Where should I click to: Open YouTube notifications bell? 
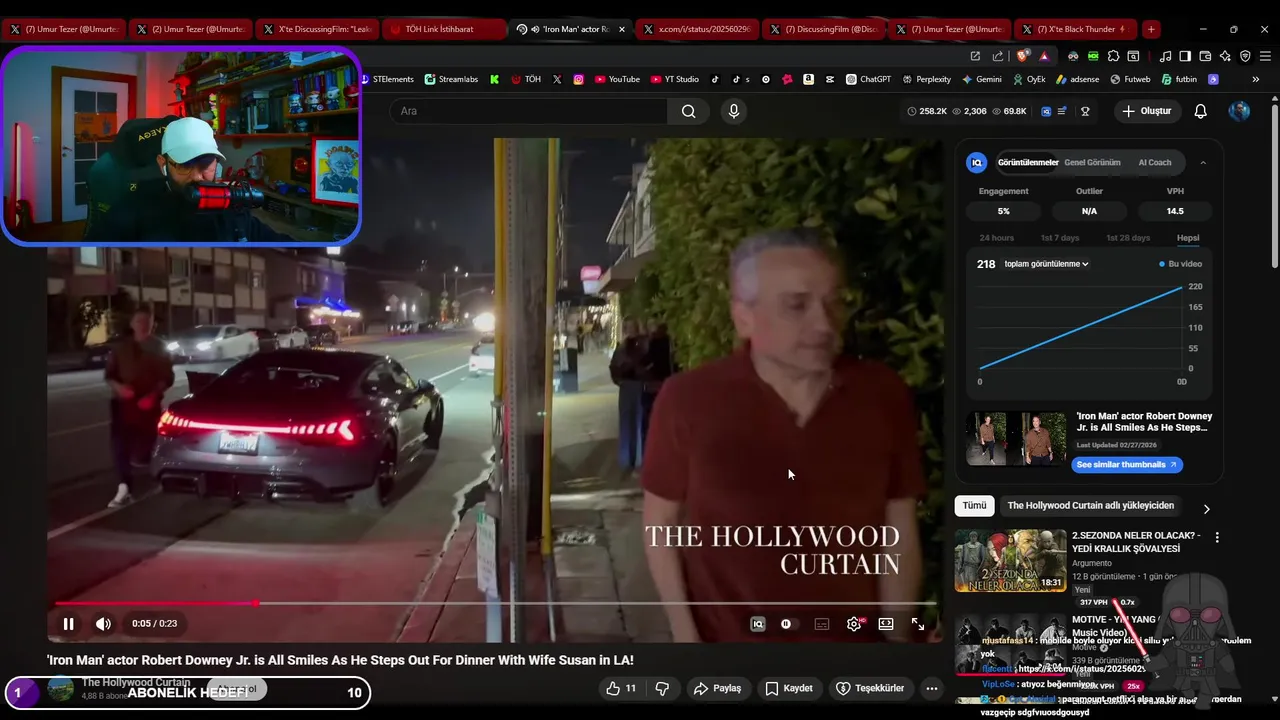(x=1201, y=111)
